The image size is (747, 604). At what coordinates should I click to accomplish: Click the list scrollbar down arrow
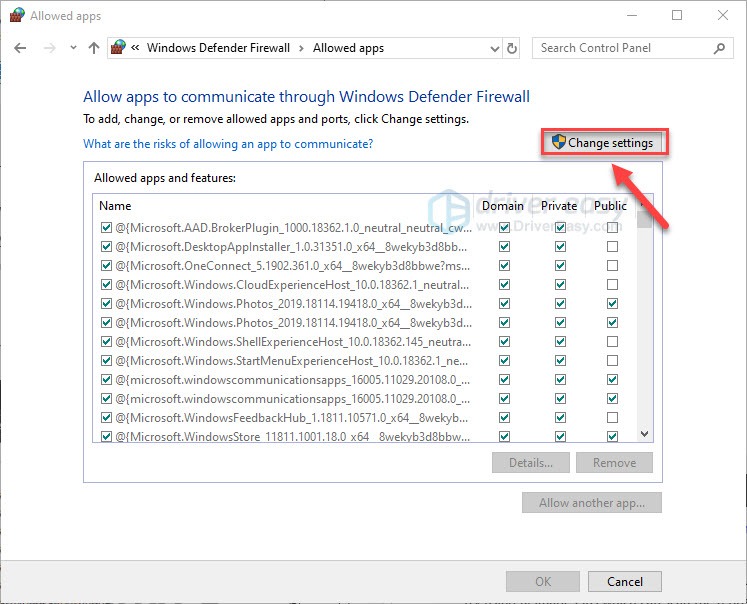(645, 434)
